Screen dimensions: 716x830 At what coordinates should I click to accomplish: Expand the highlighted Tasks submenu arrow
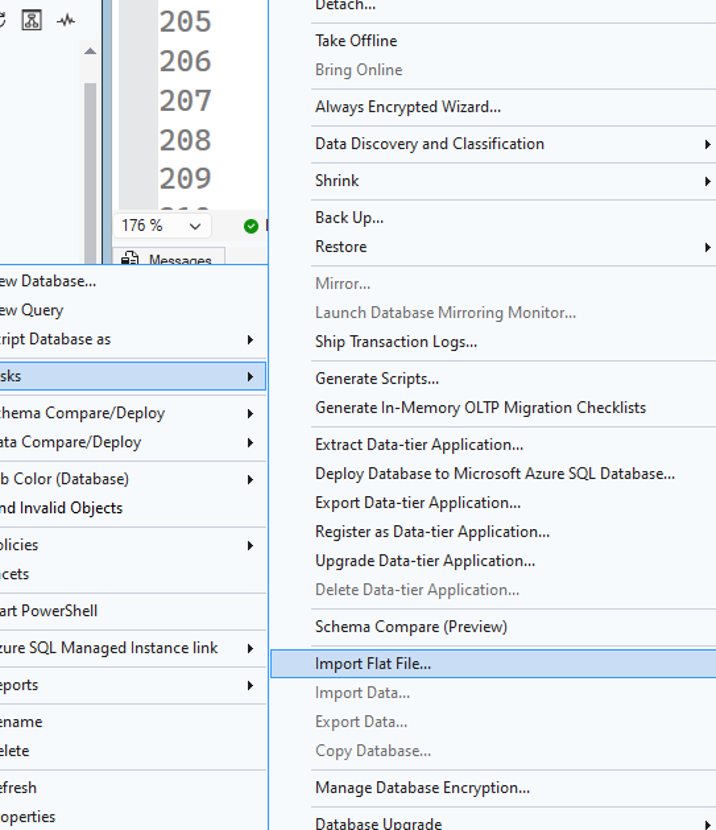250,376
